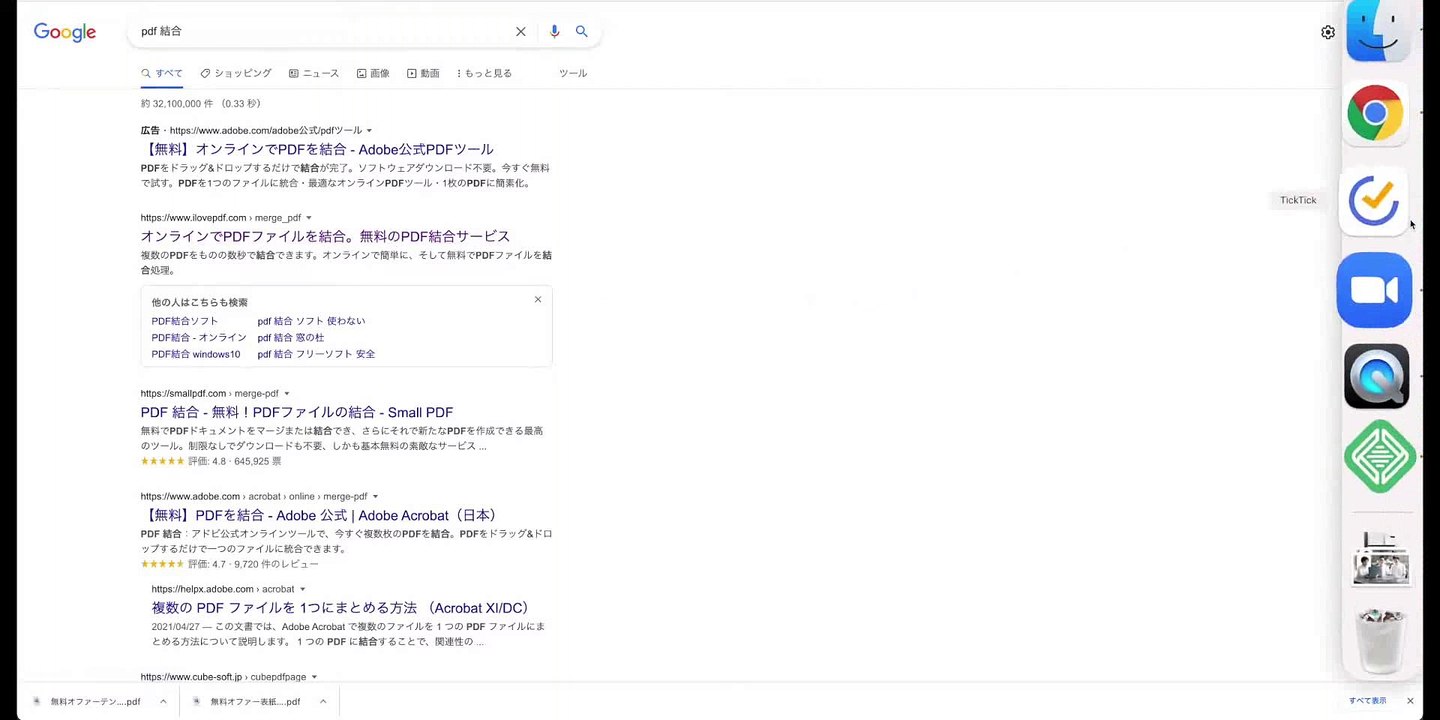The image size is (1440, 720).
Task: Switch to the 動画 tab
Action: coord(423,73)
